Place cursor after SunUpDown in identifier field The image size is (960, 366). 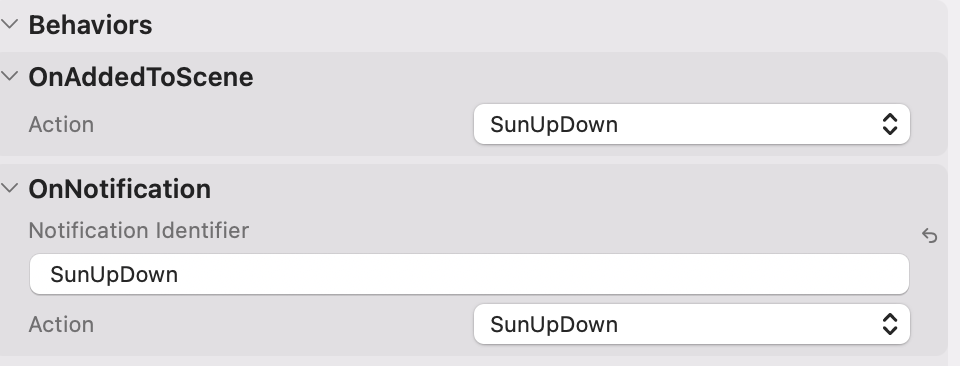pos(180,274)
